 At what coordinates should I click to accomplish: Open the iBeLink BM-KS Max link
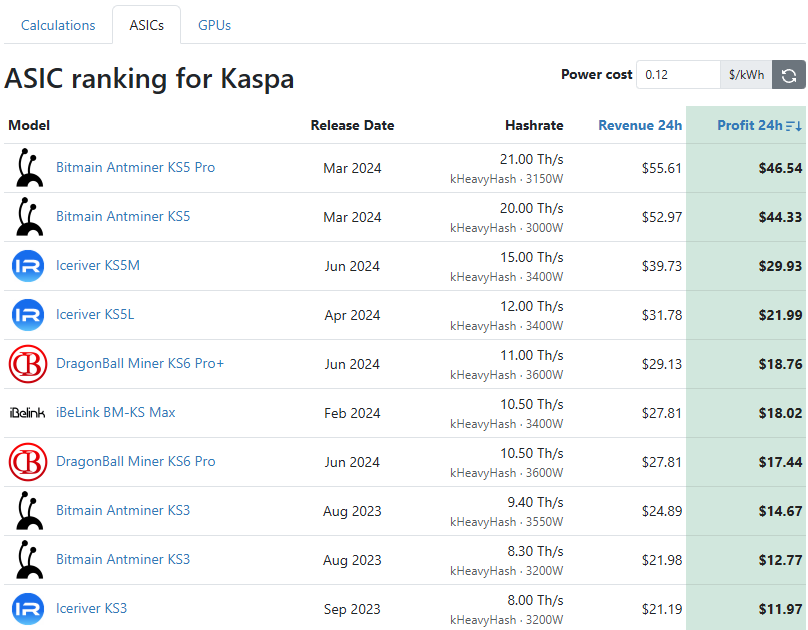tap(115, 413)
